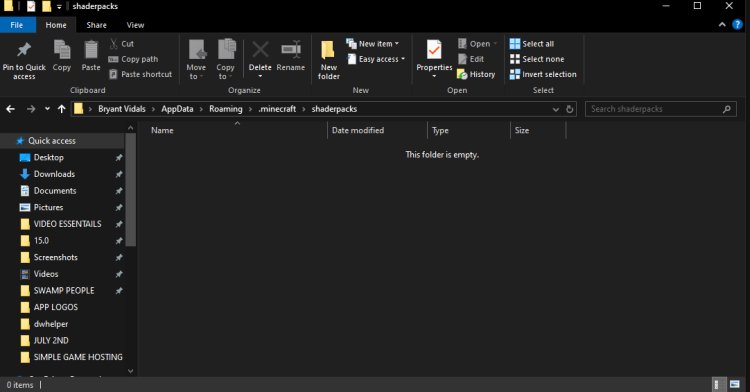This screenshot has width=750, height=392.
Task: Open the Copy to command
Action: pyautogui.click(x=225, y=59)
